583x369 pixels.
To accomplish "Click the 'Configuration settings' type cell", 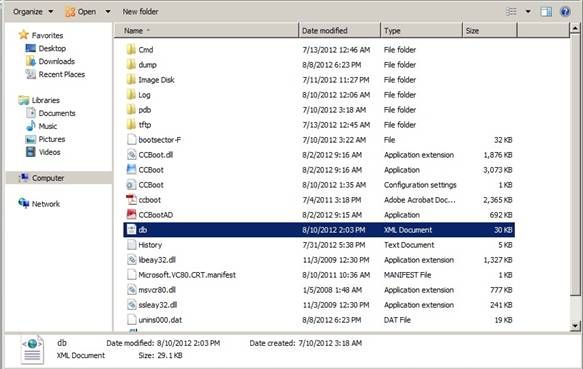I will click(x=420, y=185).
